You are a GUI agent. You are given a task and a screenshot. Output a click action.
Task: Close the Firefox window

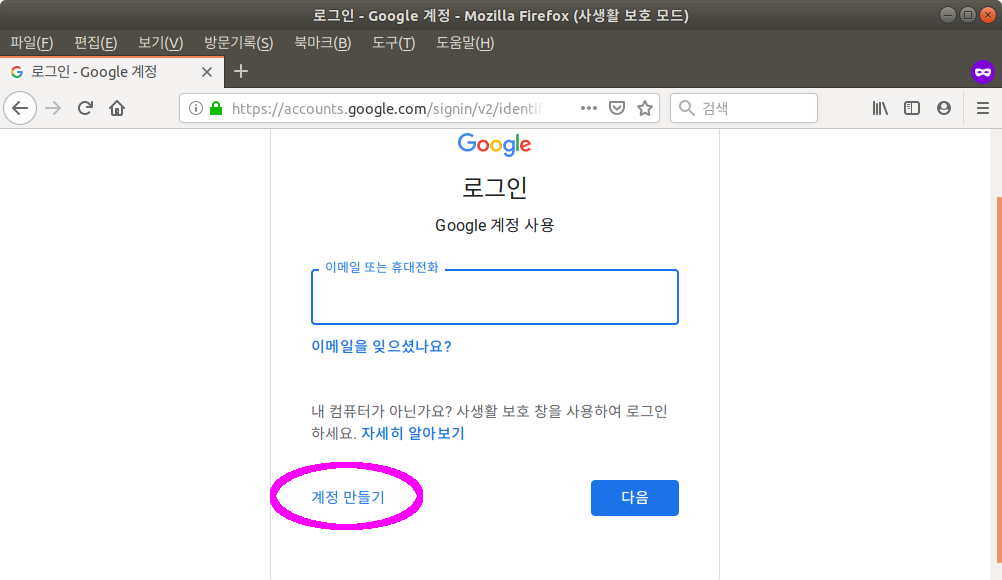[988, 15]
